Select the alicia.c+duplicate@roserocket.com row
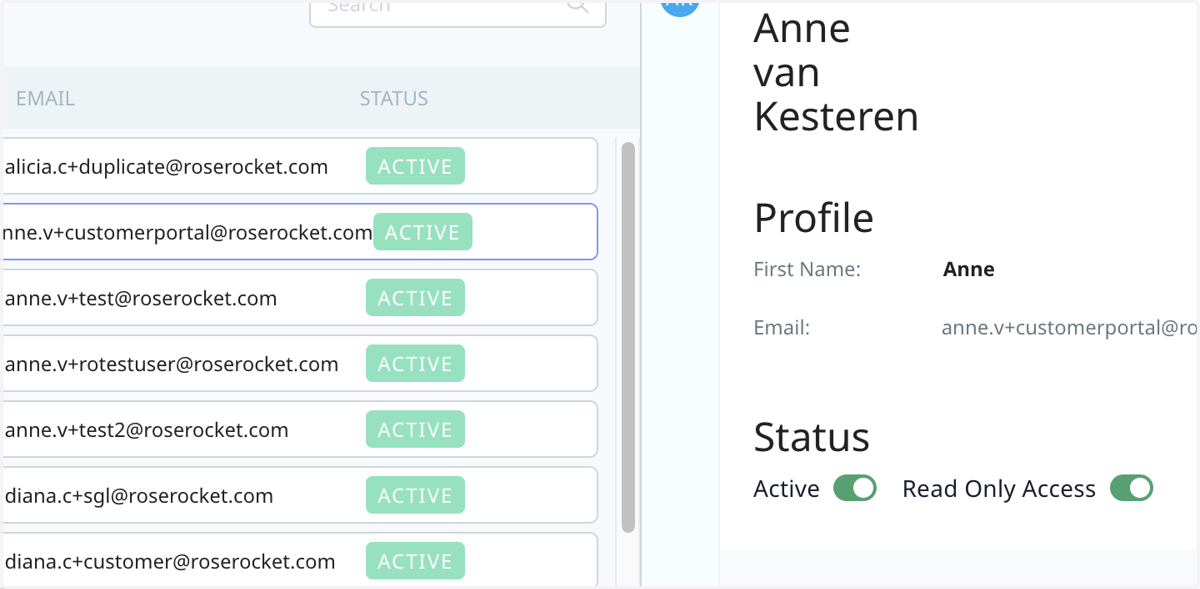This screenshot has height=589, width=1200. [x=299, y=166]
